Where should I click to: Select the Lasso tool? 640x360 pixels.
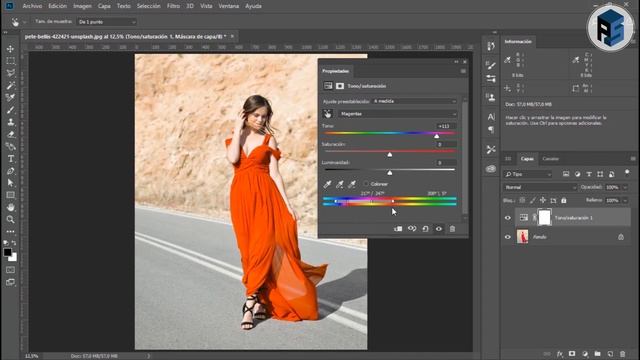[11, 73]
